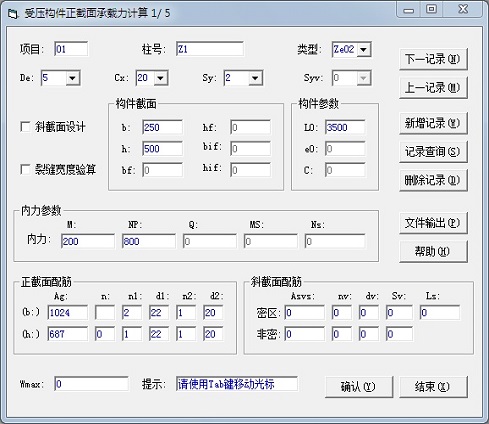Open the Cx dropdown showing 20
This screenshot has height=424, width=489.
coord(161,78)
